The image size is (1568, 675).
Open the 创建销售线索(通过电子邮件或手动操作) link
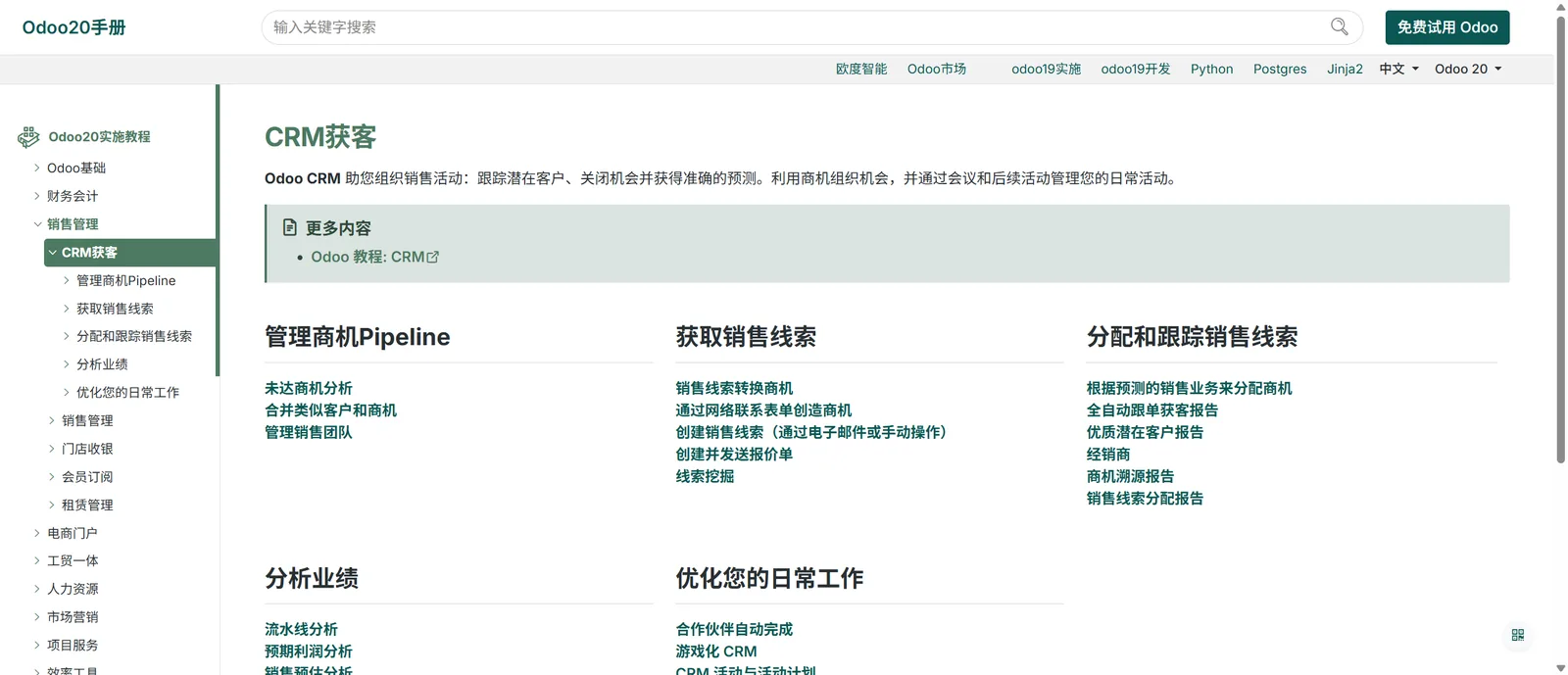click(814, 432)
